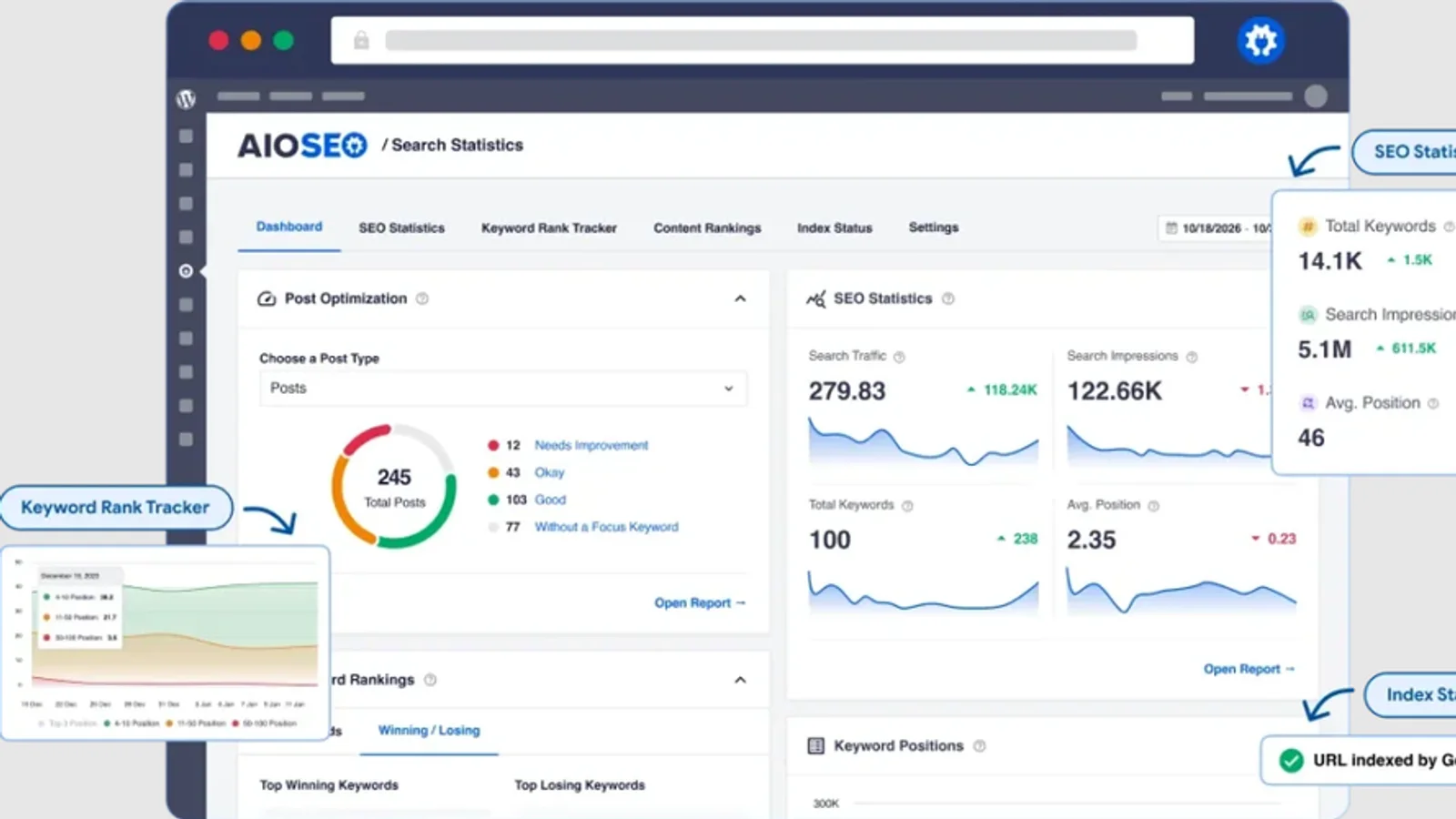Open the Good posts link
The image size is (1456, 819).
551,500
